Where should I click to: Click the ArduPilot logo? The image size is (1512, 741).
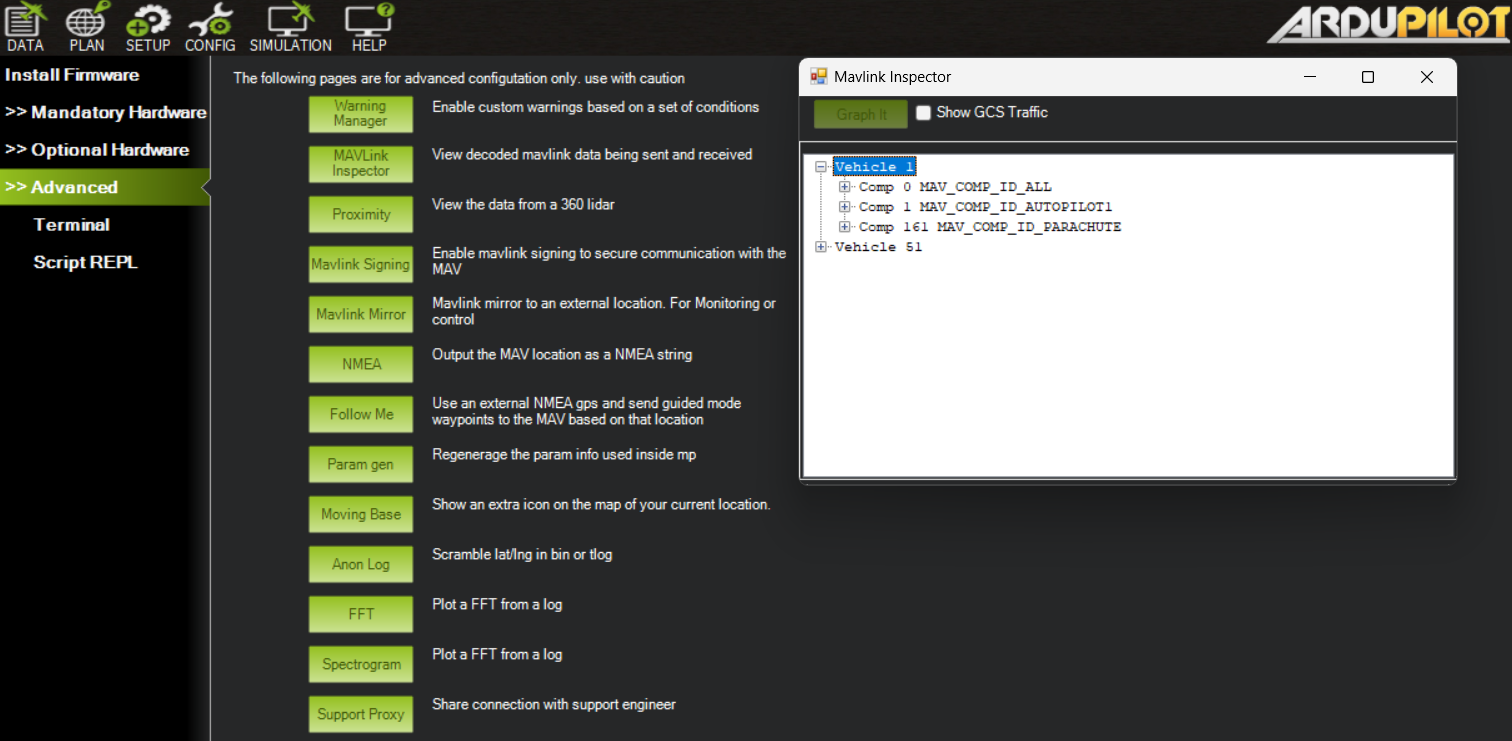1388,25
